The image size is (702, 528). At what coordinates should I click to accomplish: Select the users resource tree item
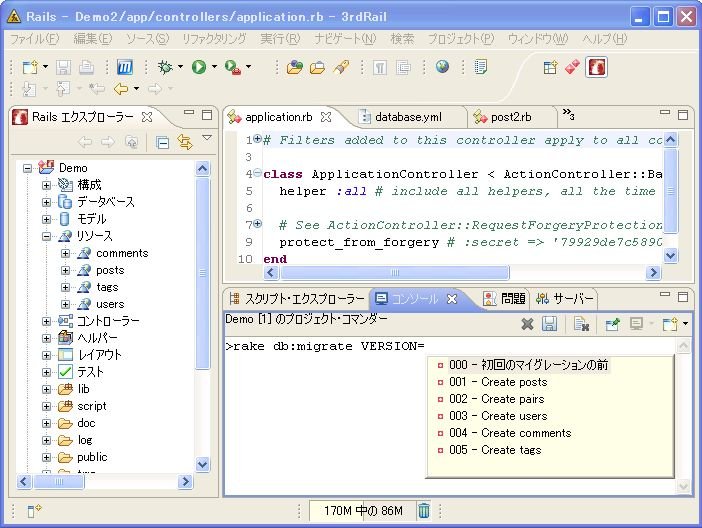[x=110, y=304]
